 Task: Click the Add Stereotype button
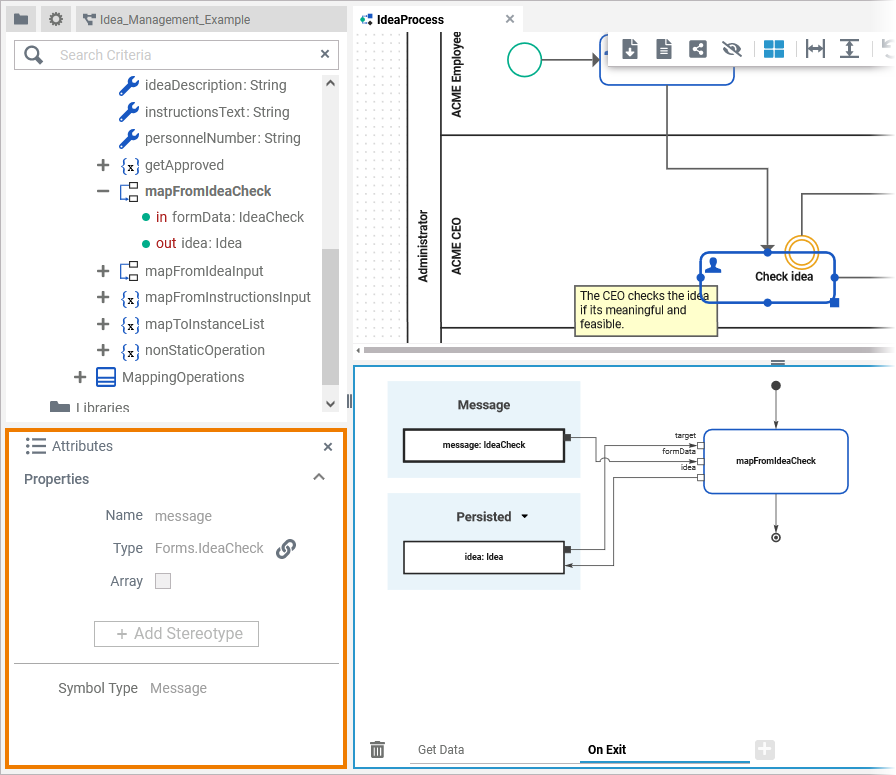coord(176,634)
